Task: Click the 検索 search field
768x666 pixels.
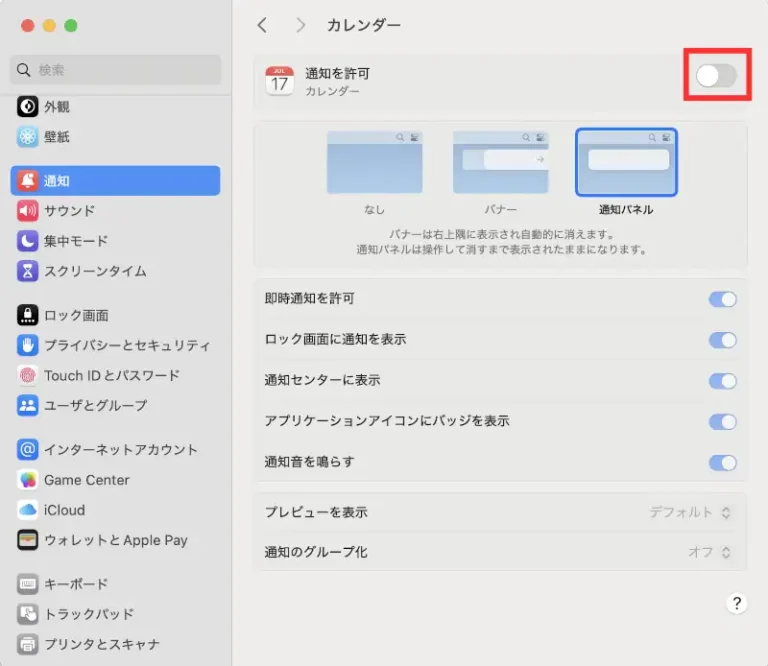Action: click(116, 70)
